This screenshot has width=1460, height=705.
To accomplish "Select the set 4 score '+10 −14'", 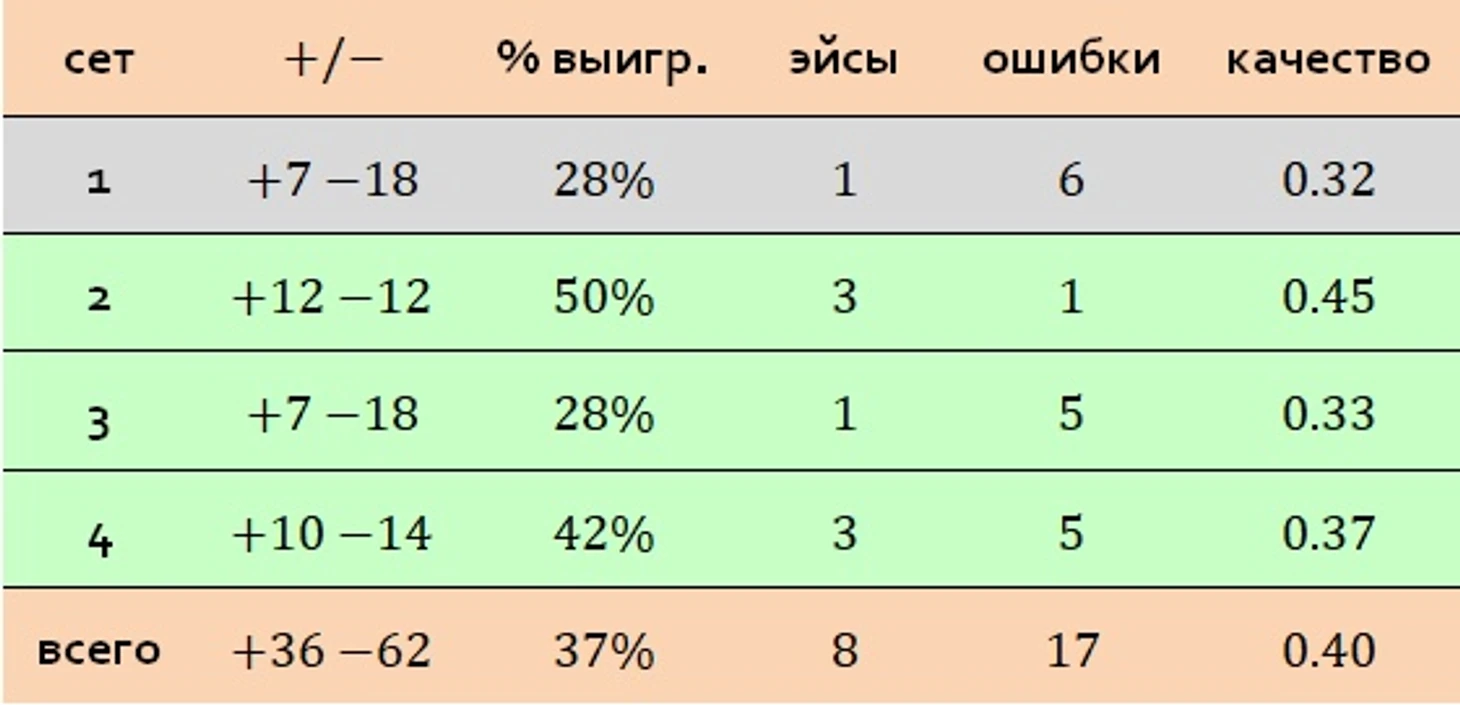I will click(x=331, y=534).
